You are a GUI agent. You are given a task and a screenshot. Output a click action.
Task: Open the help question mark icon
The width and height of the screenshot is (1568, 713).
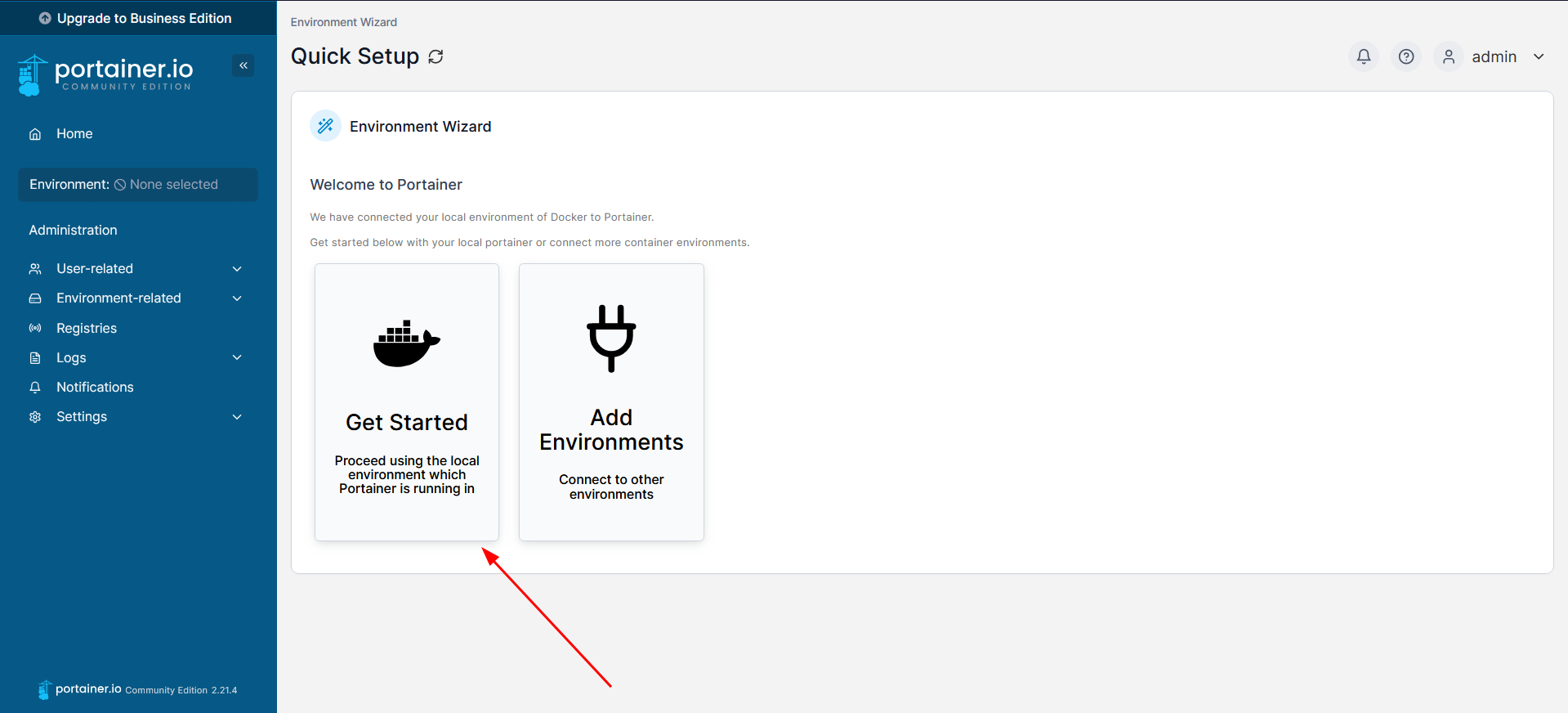tap(1405, 56)
